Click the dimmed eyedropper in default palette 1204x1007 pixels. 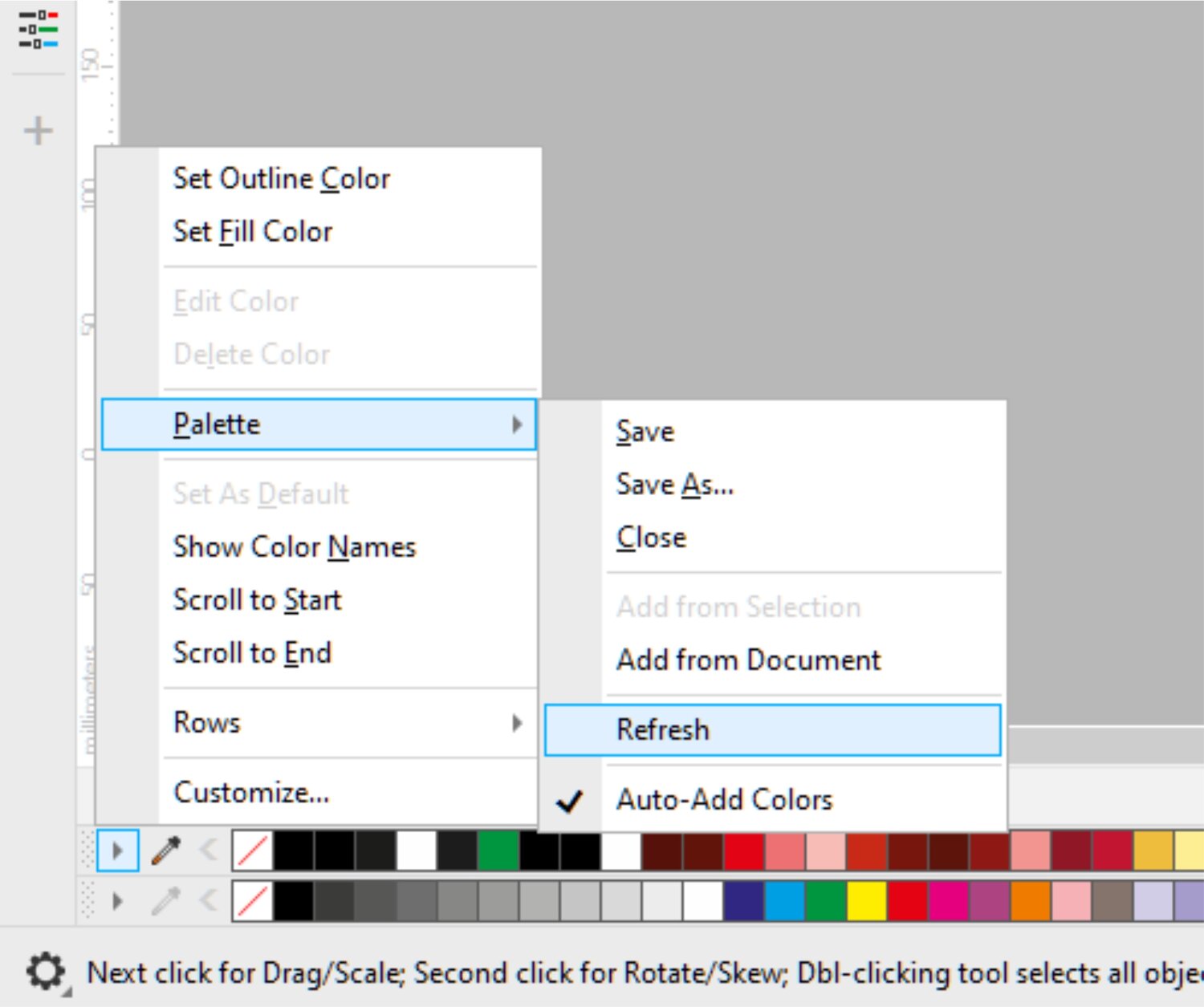coord(166,901)
